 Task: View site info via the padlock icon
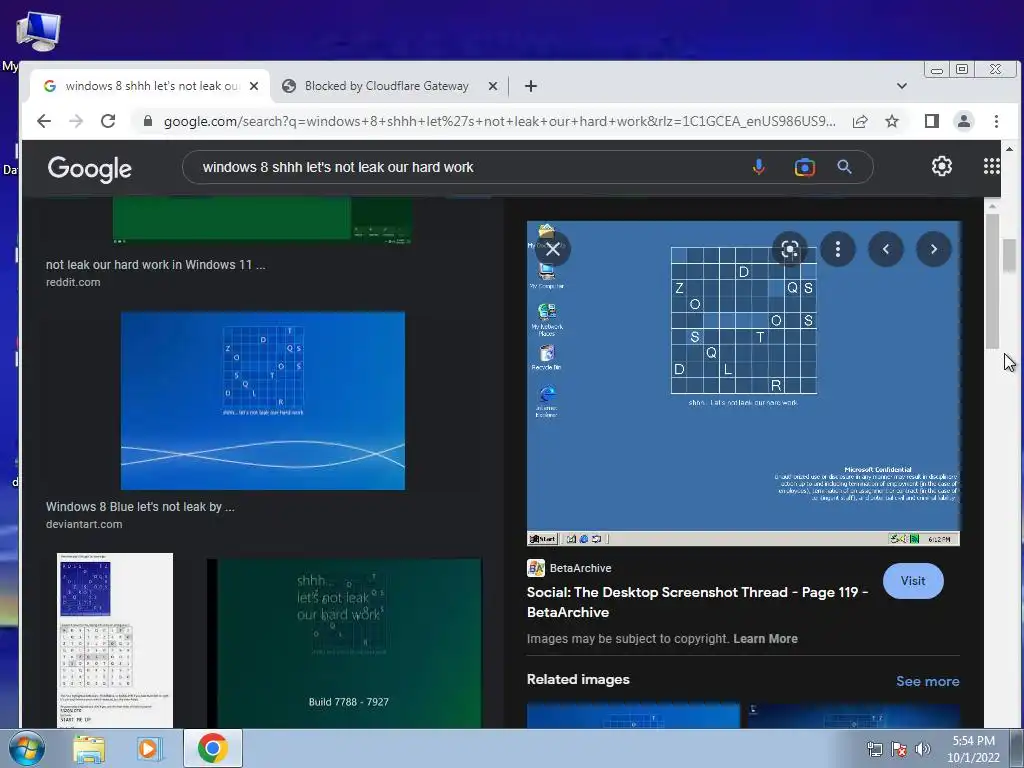point(148,121)
